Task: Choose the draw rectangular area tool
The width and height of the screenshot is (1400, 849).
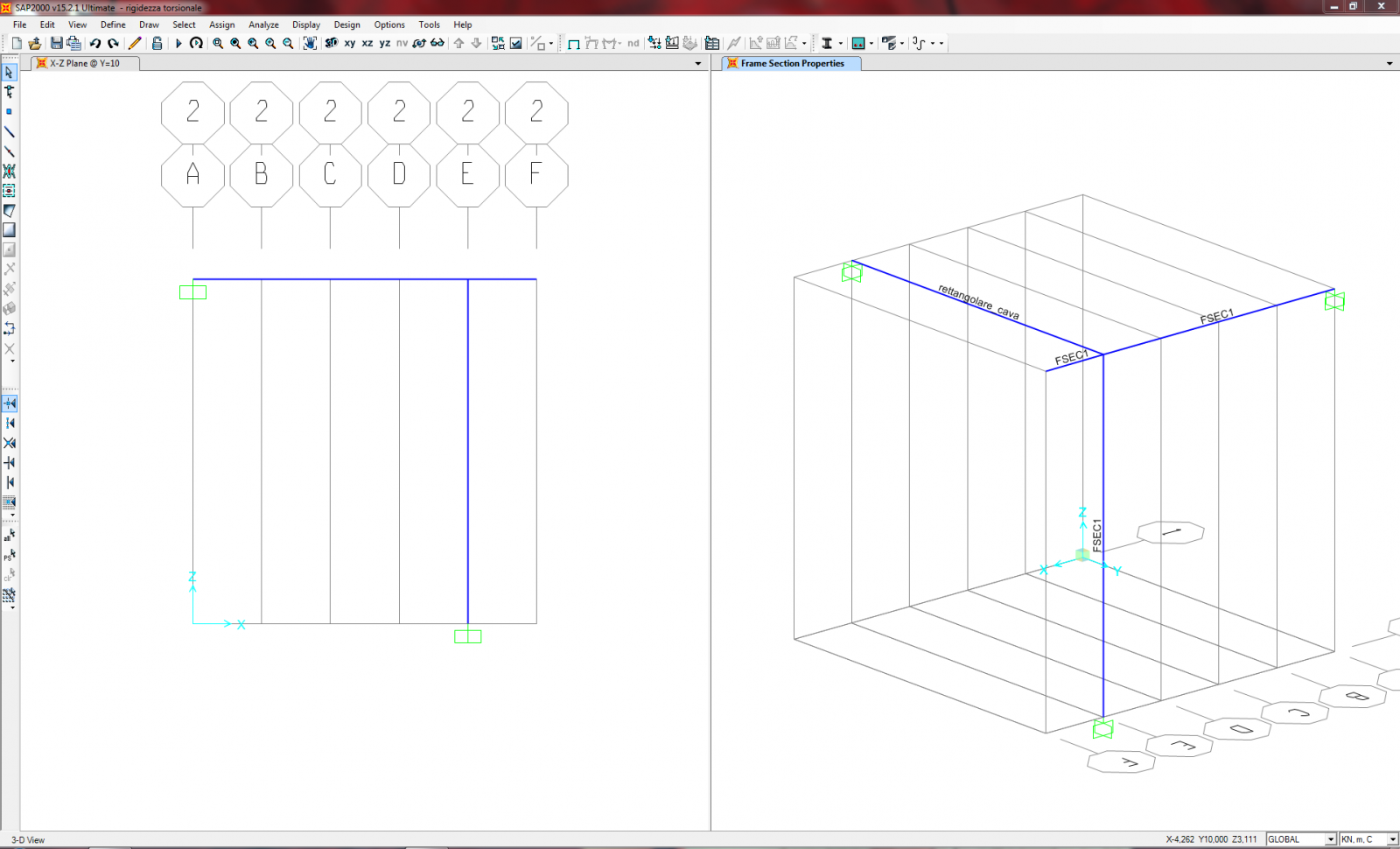Action: [x=9, y=230]
